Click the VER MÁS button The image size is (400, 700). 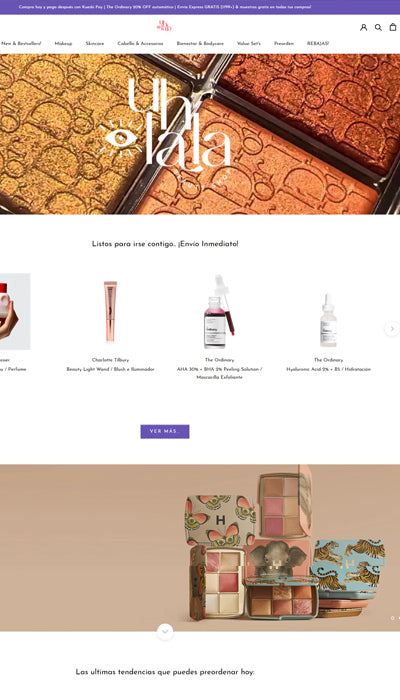click(165, 431)
